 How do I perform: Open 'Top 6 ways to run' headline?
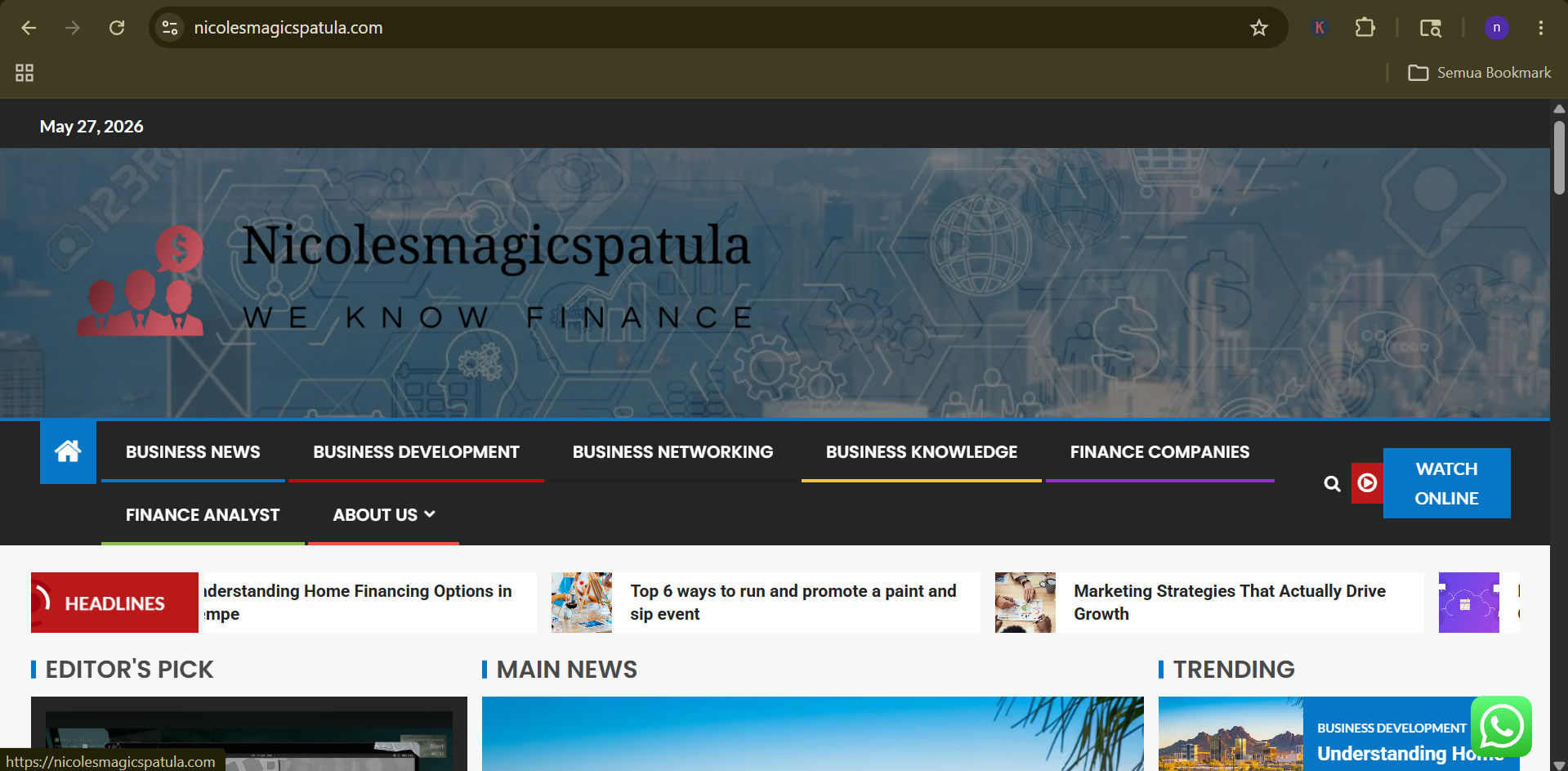(793, 603)
